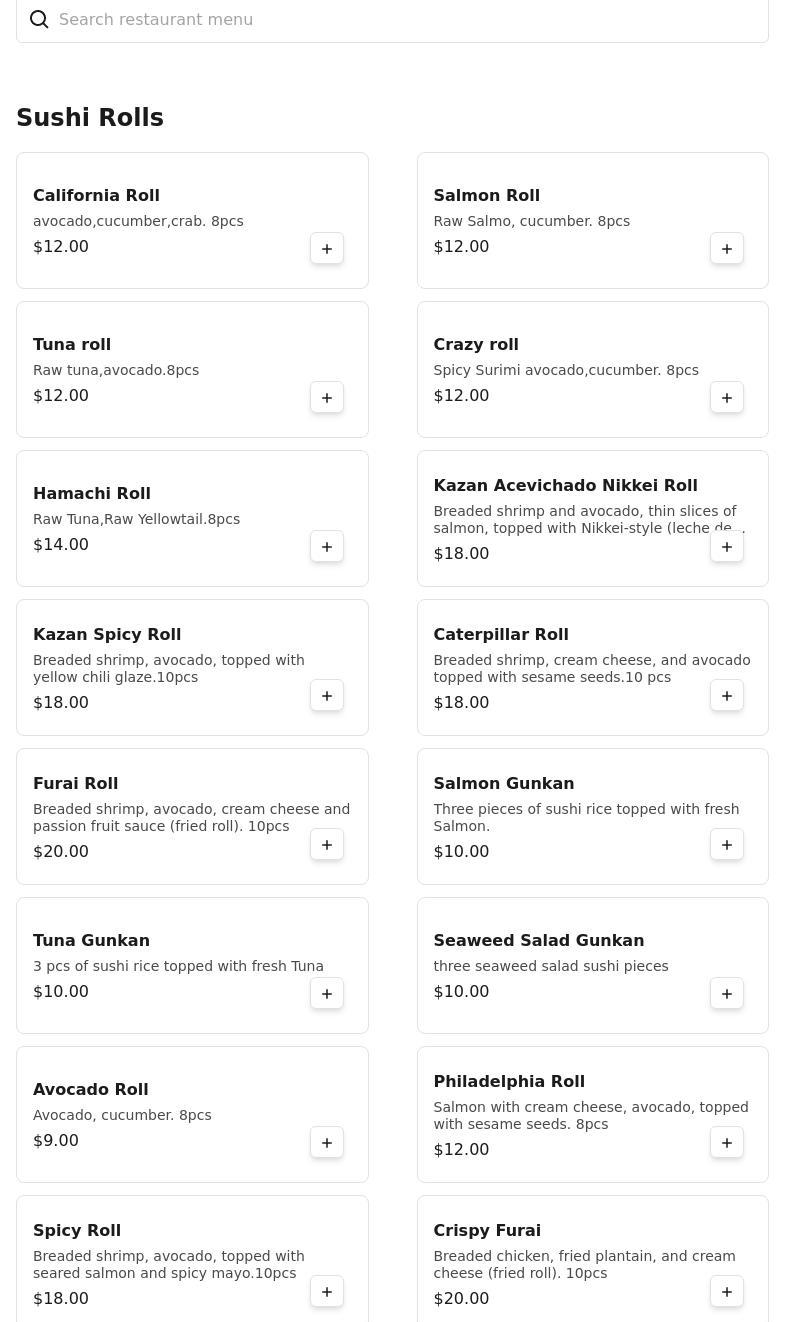The image size is (785, 1322).
Task: Focus the Search restaurant menu field
Action: point(400,20)
